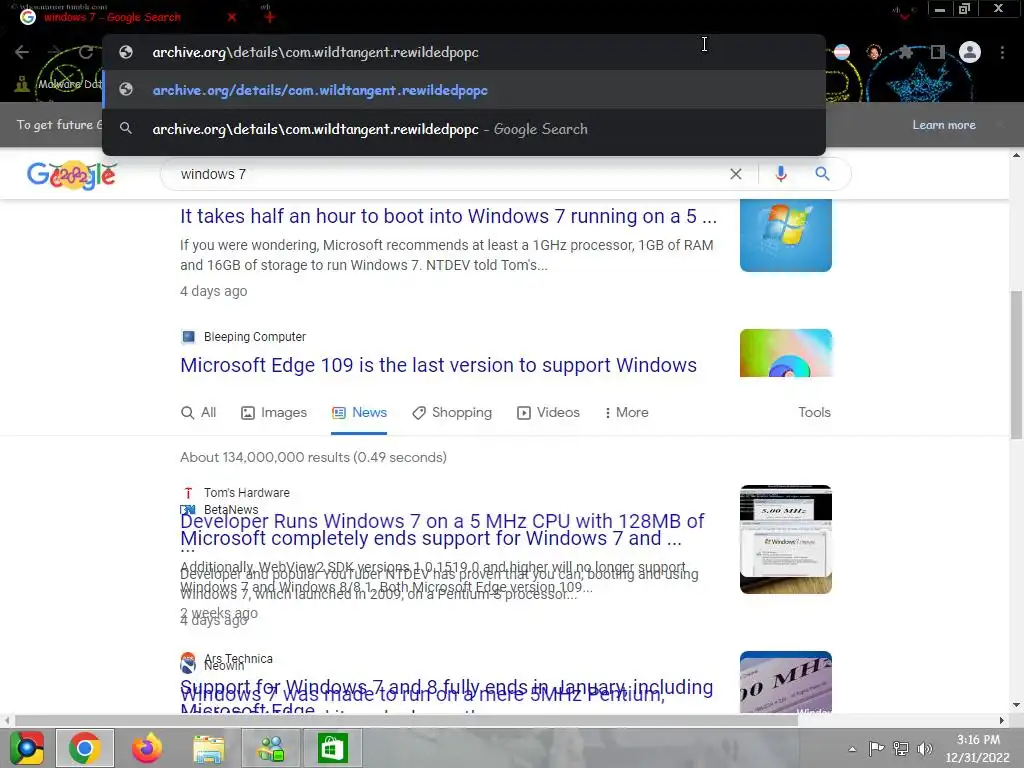The image size is (1024, 768).
Task: Click the striped round extension icon
Action: (x=842, y=52)
